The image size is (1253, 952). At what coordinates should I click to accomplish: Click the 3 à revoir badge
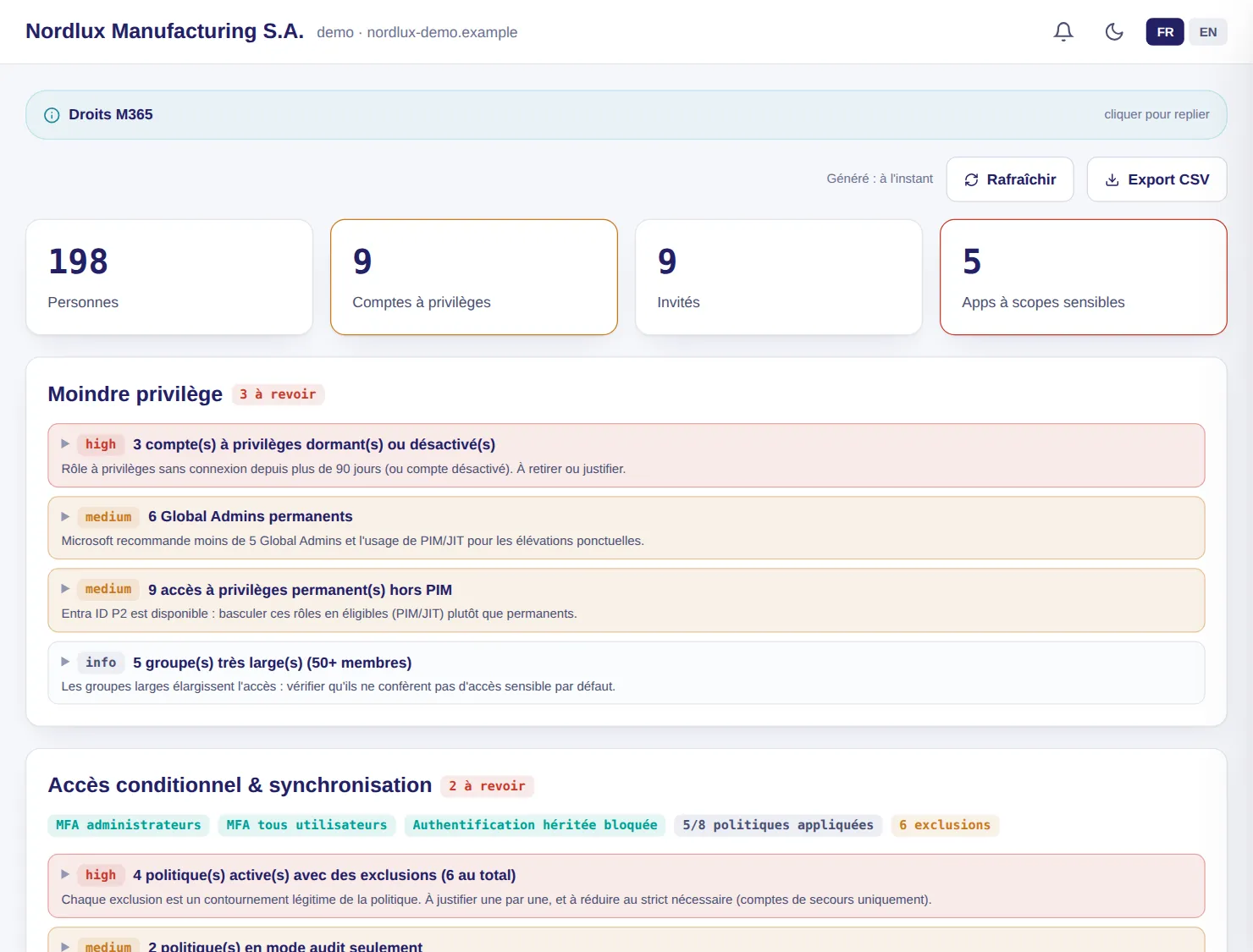(x=278, y=394)
